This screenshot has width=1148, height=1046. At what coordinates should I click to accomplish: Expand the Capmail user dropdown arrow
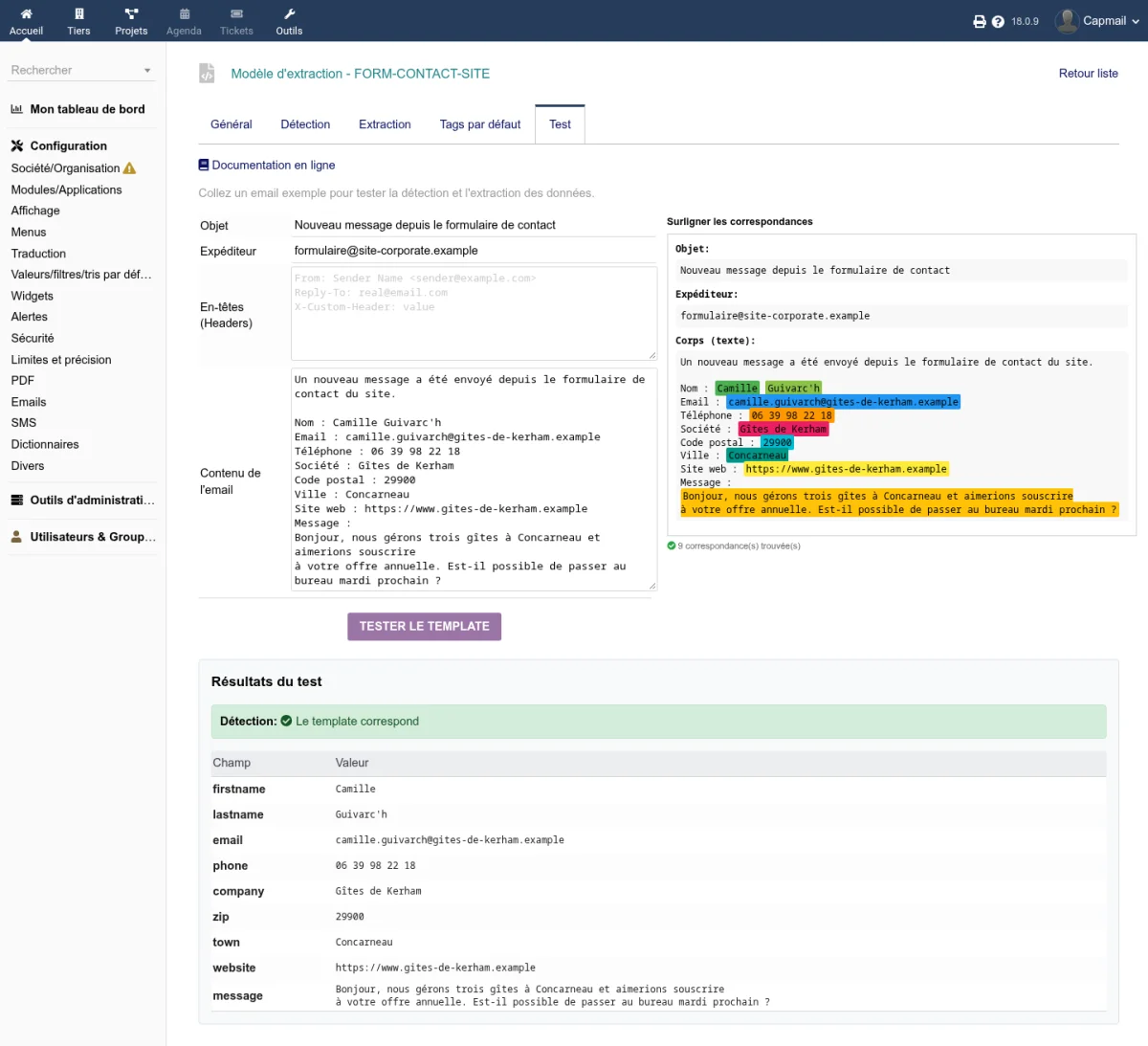[1136, 21]
